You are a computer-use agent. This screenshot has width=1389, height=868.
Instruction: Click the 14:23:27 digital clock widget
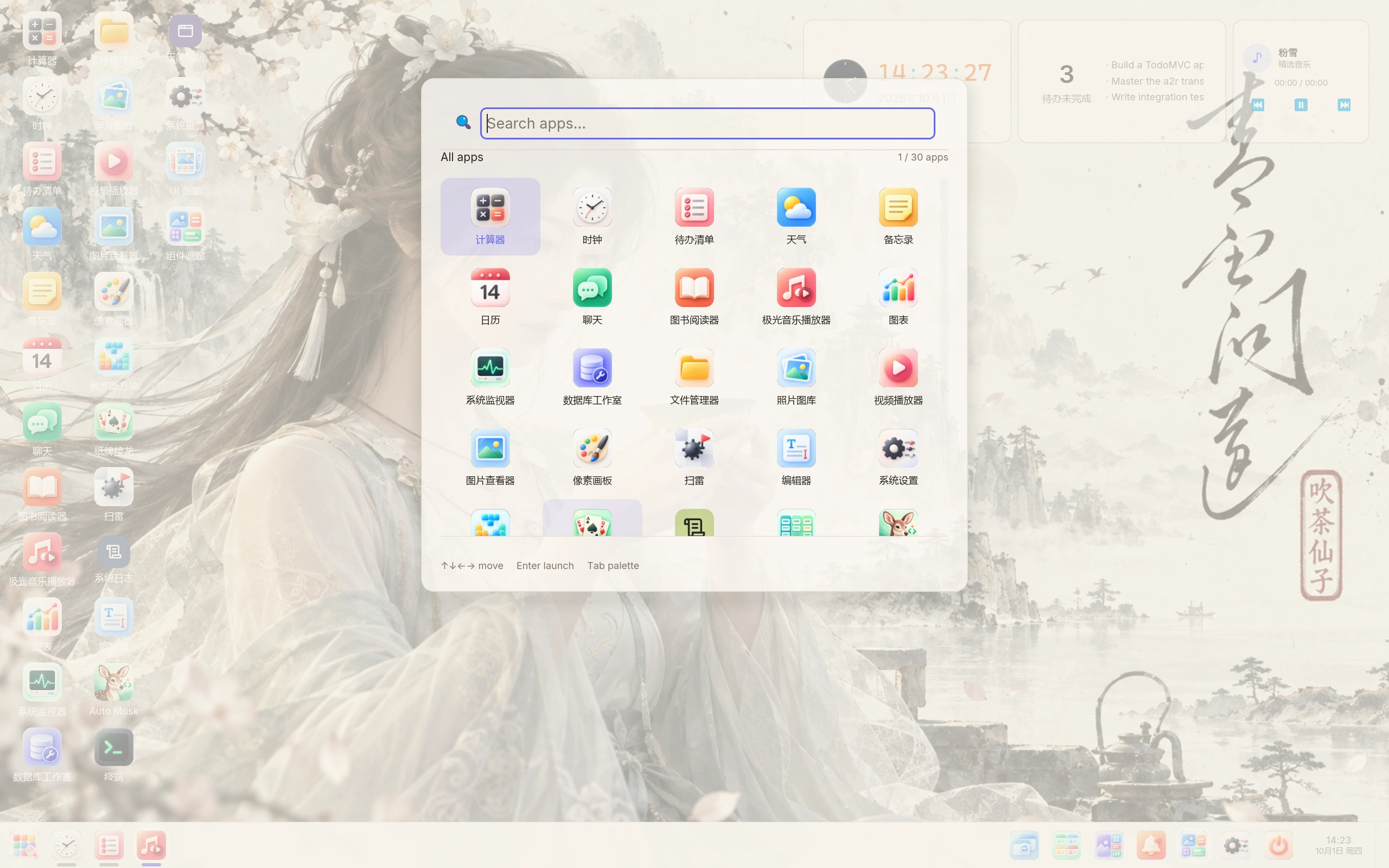(x=935, y=72)
